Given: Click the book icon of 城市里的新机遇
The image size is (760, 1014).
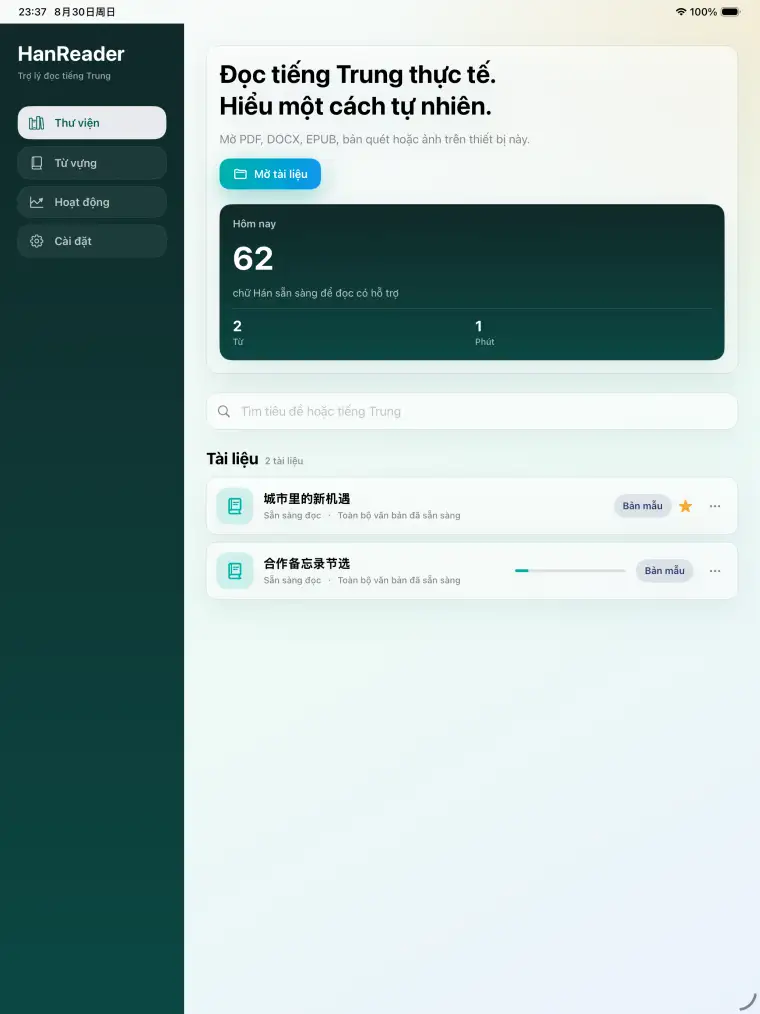Looking at the screenshot, I should pyautogui.click(x=235, y=506).
